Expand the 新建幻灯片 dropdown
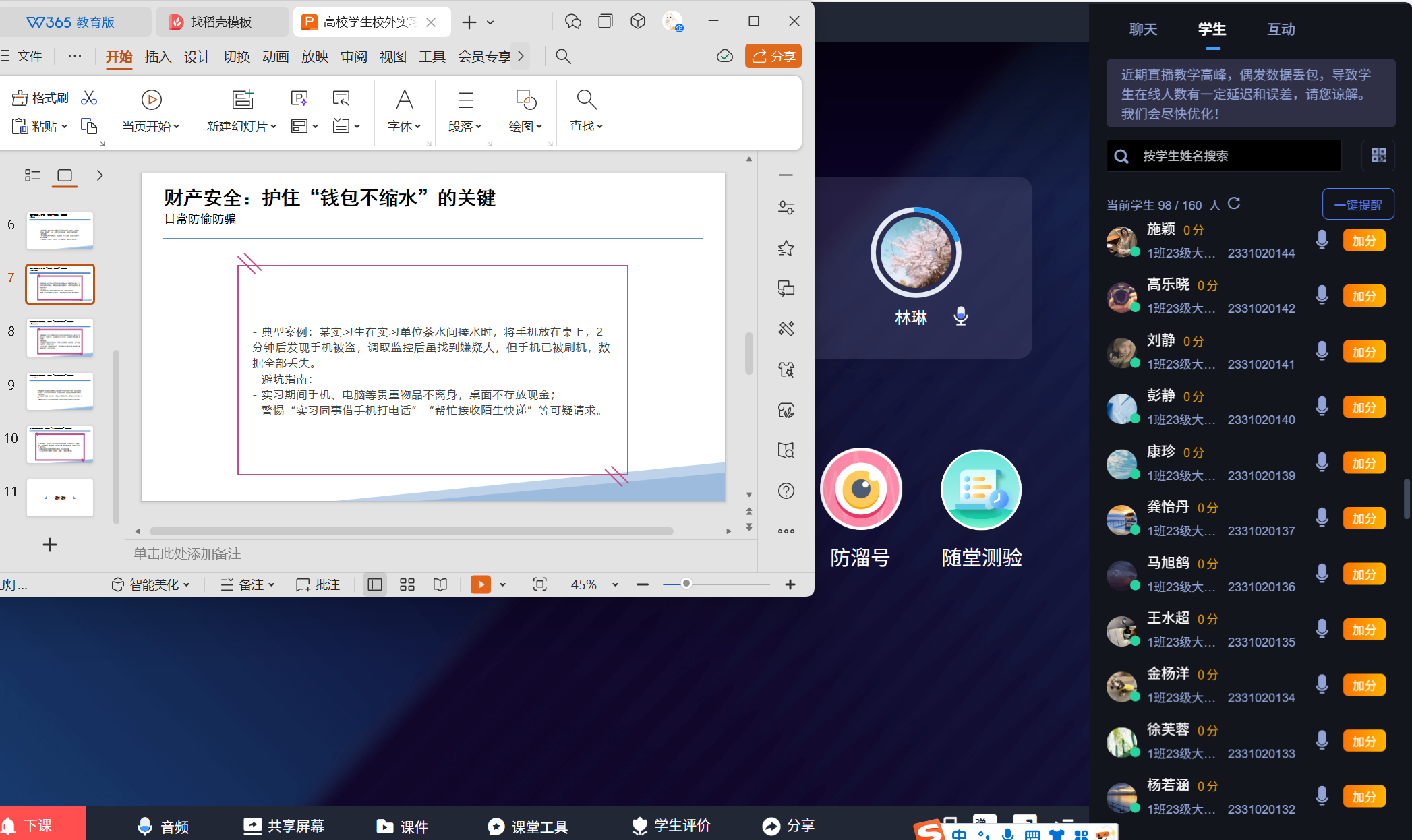This screenshot has height=840, width=1412. (x=274, y=127)
